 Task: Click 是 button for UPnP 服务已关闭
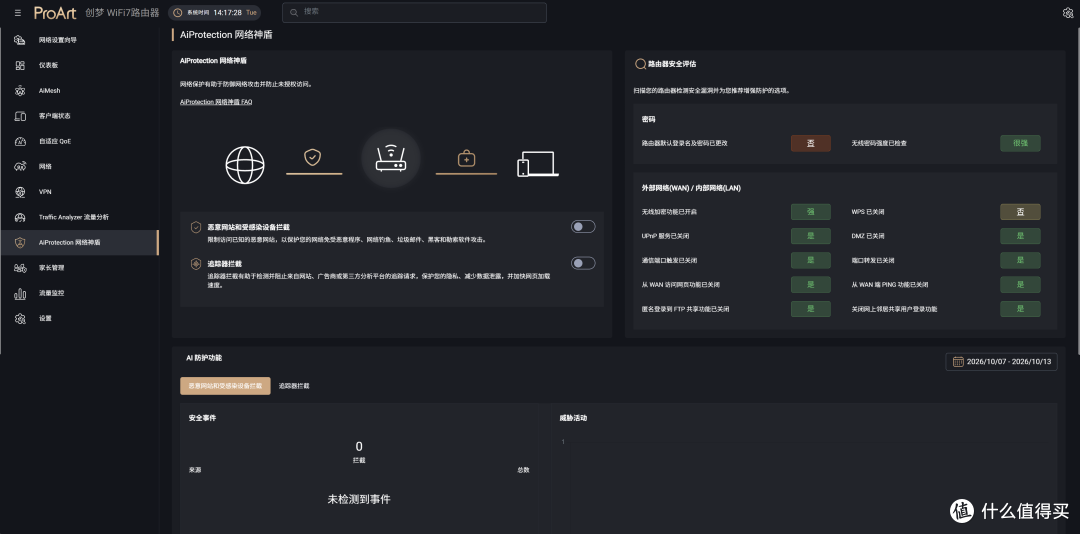point(811,236)
